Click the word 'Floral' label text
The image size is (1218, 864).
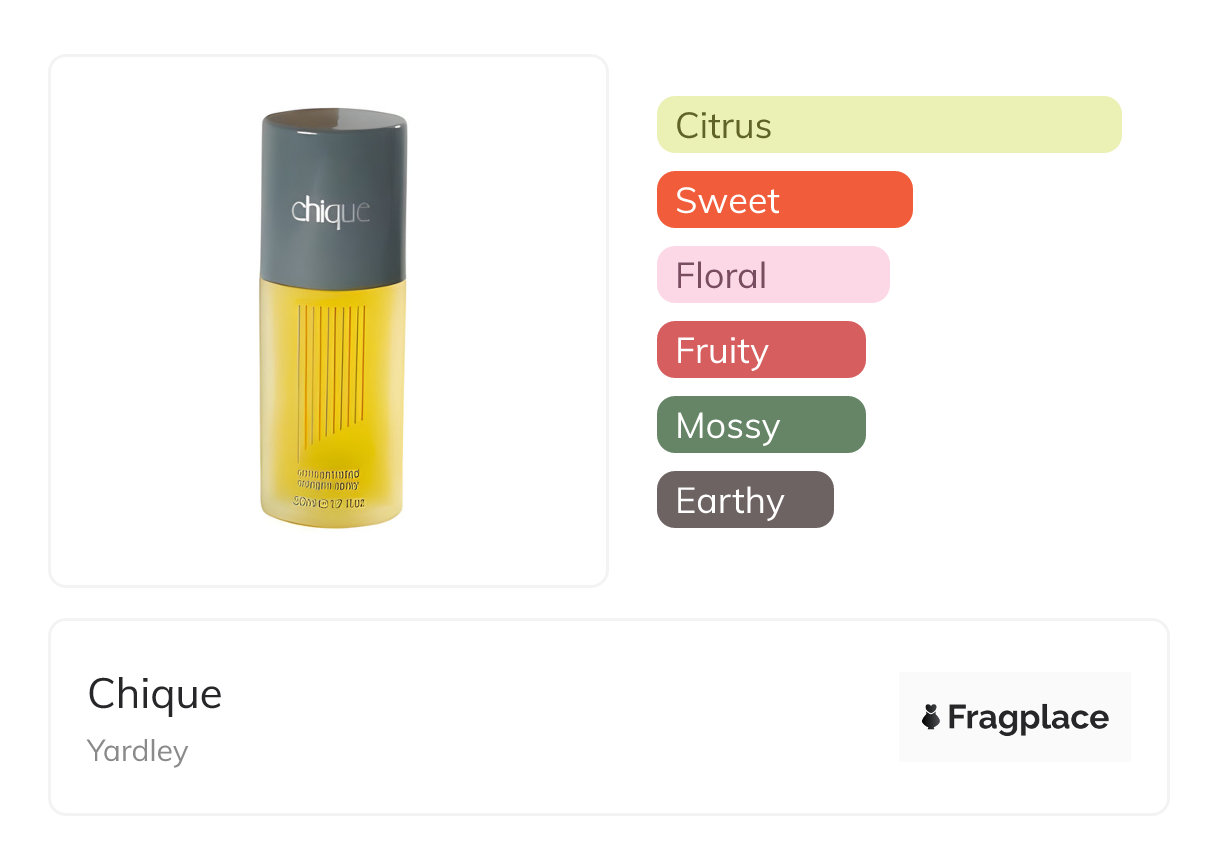721,276
